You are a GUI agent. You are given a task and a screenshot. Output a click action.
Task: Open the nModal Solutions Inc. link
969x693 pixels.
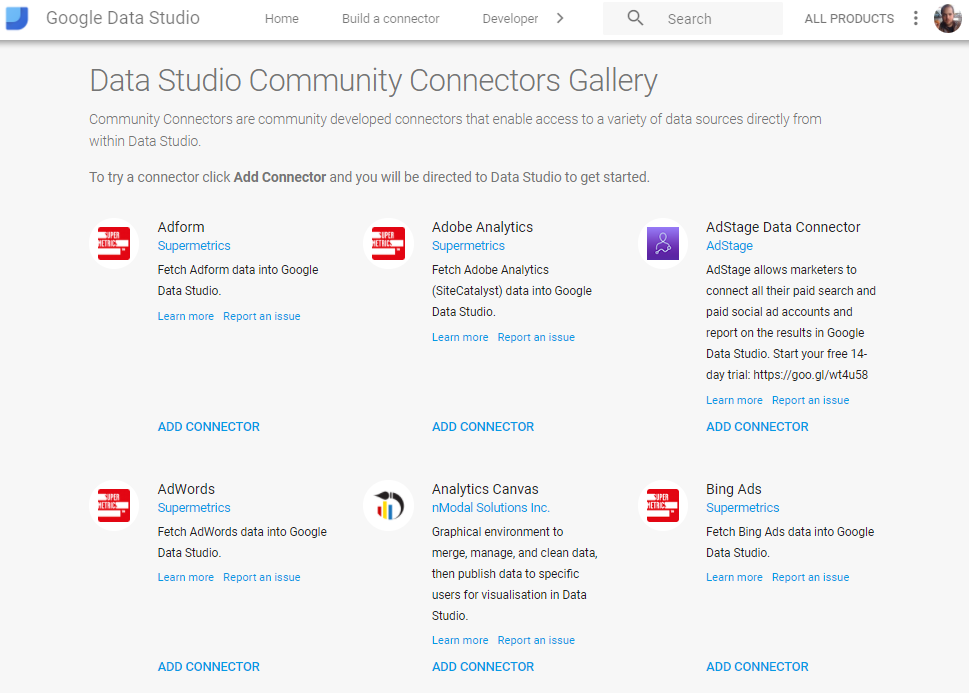click(490, 507)
